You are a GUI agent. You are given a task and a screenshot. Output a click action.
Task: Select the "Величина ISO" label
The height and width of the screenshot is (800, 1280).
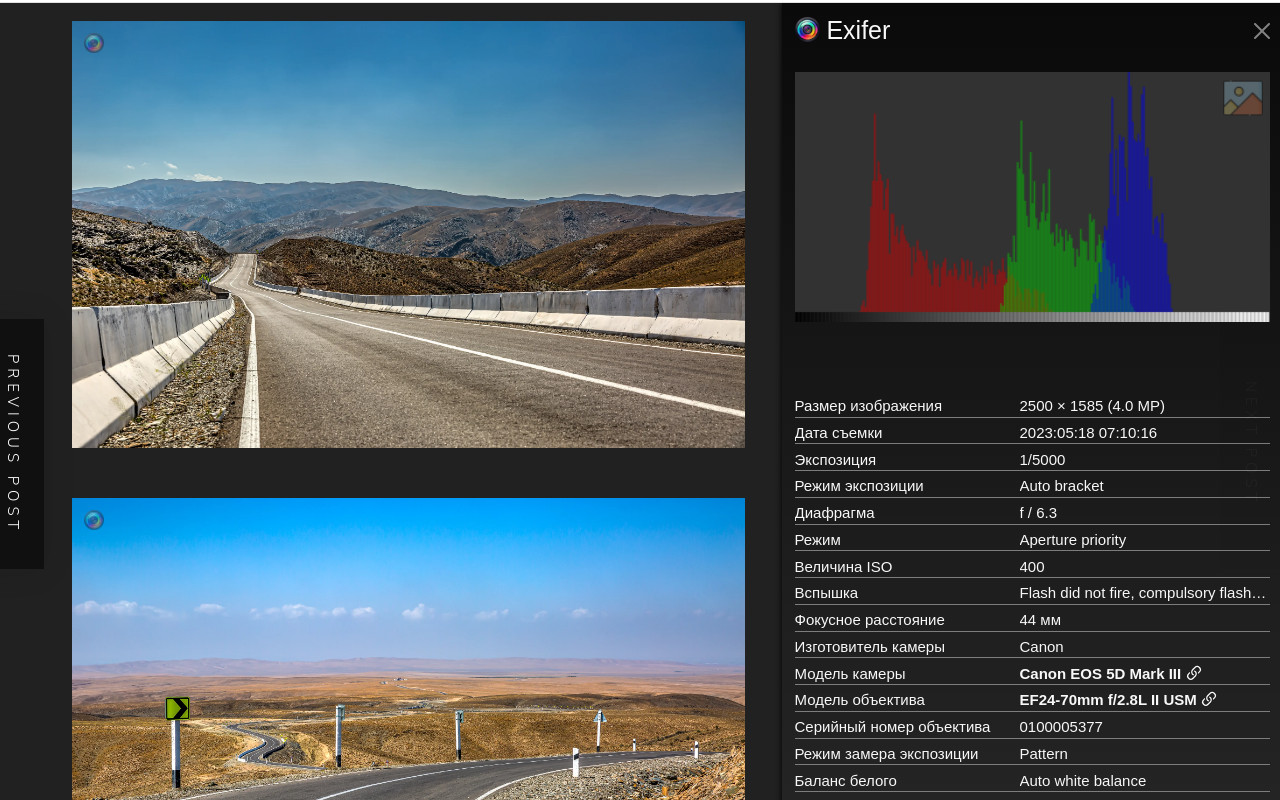tap(843, 567)
